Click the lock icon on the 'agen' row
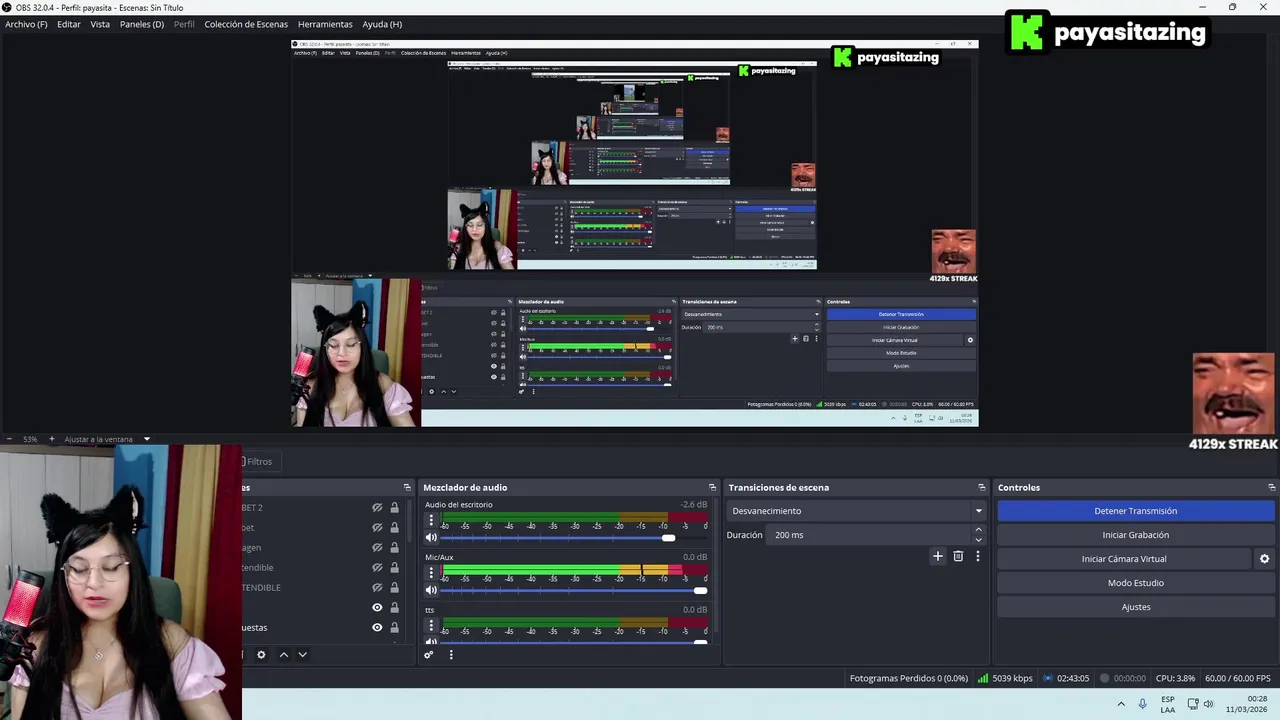Image resolution: width=1280 pixels, height=720 pixels. (x=394, y=548)
